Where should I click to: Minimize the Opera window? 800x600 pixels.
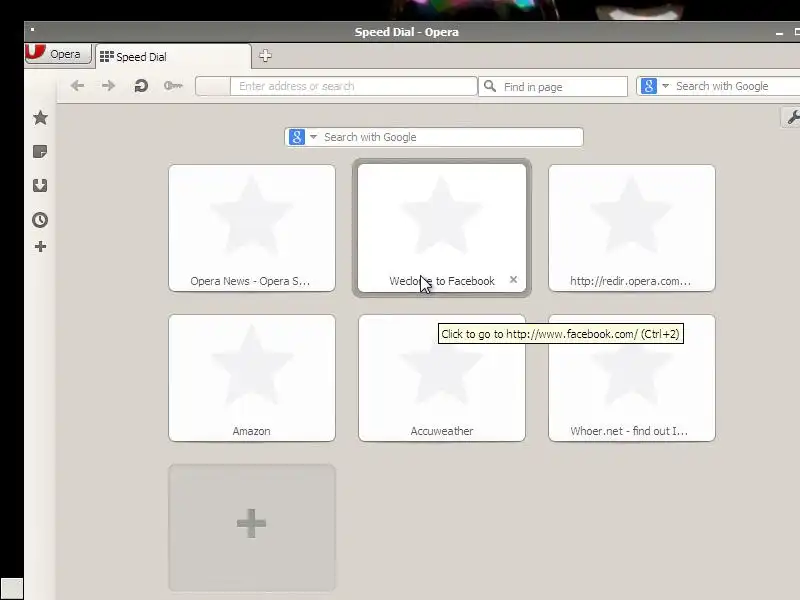(x=779, y=33)
